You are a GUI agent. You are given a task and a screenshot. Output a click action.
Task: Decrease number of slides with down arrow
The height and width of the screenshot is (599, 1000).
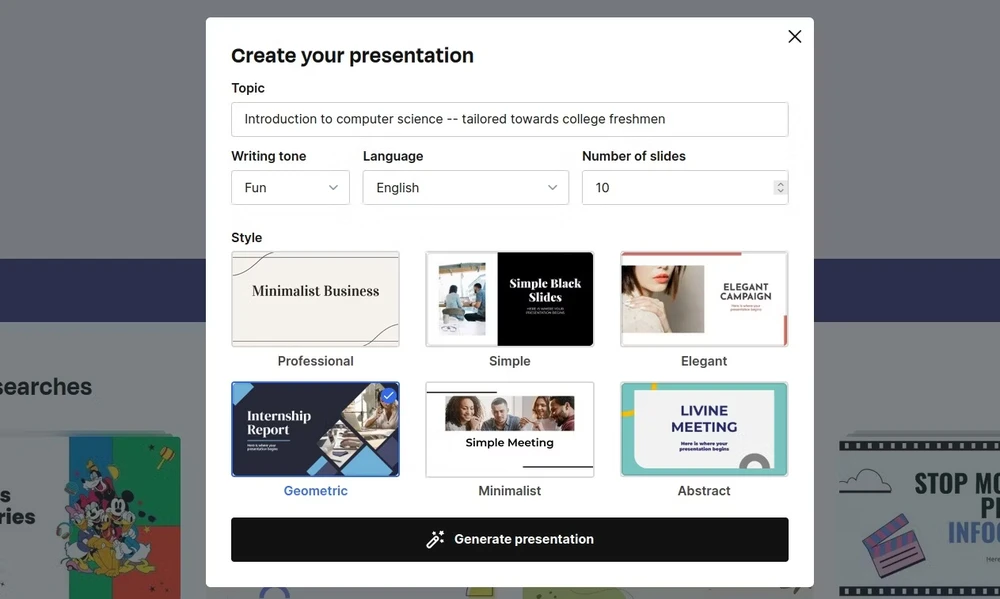click(x=780, y=192)
